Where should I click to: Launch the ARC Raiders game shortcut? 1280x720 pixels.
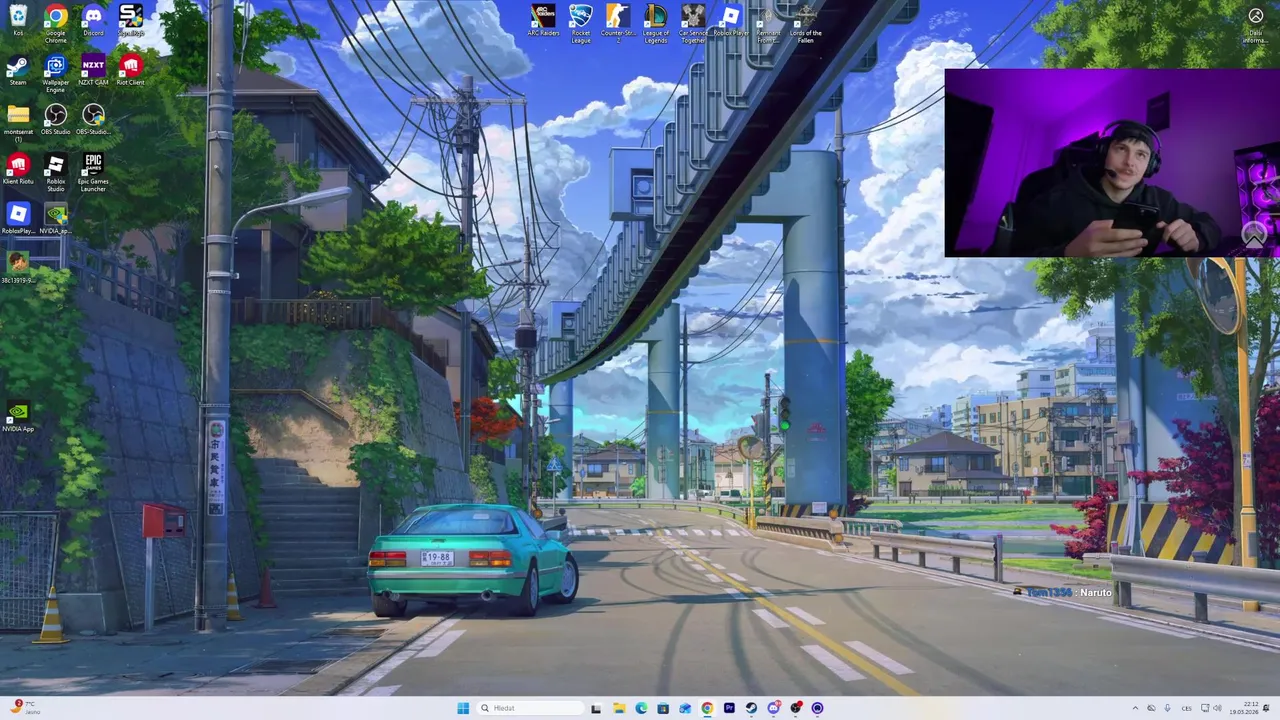pos(543,21)
